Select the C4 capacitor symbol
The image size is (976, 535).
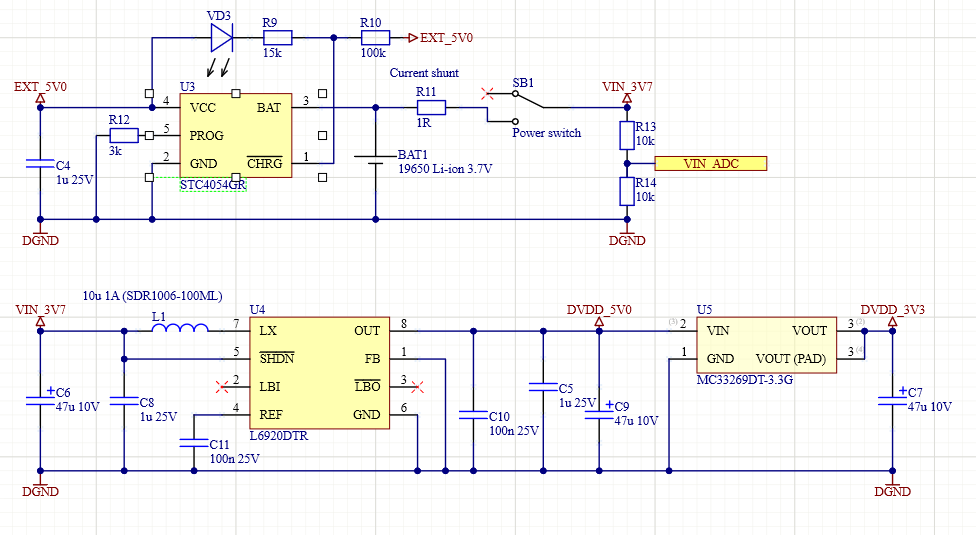pyautogui.click(x=40, y=164)
